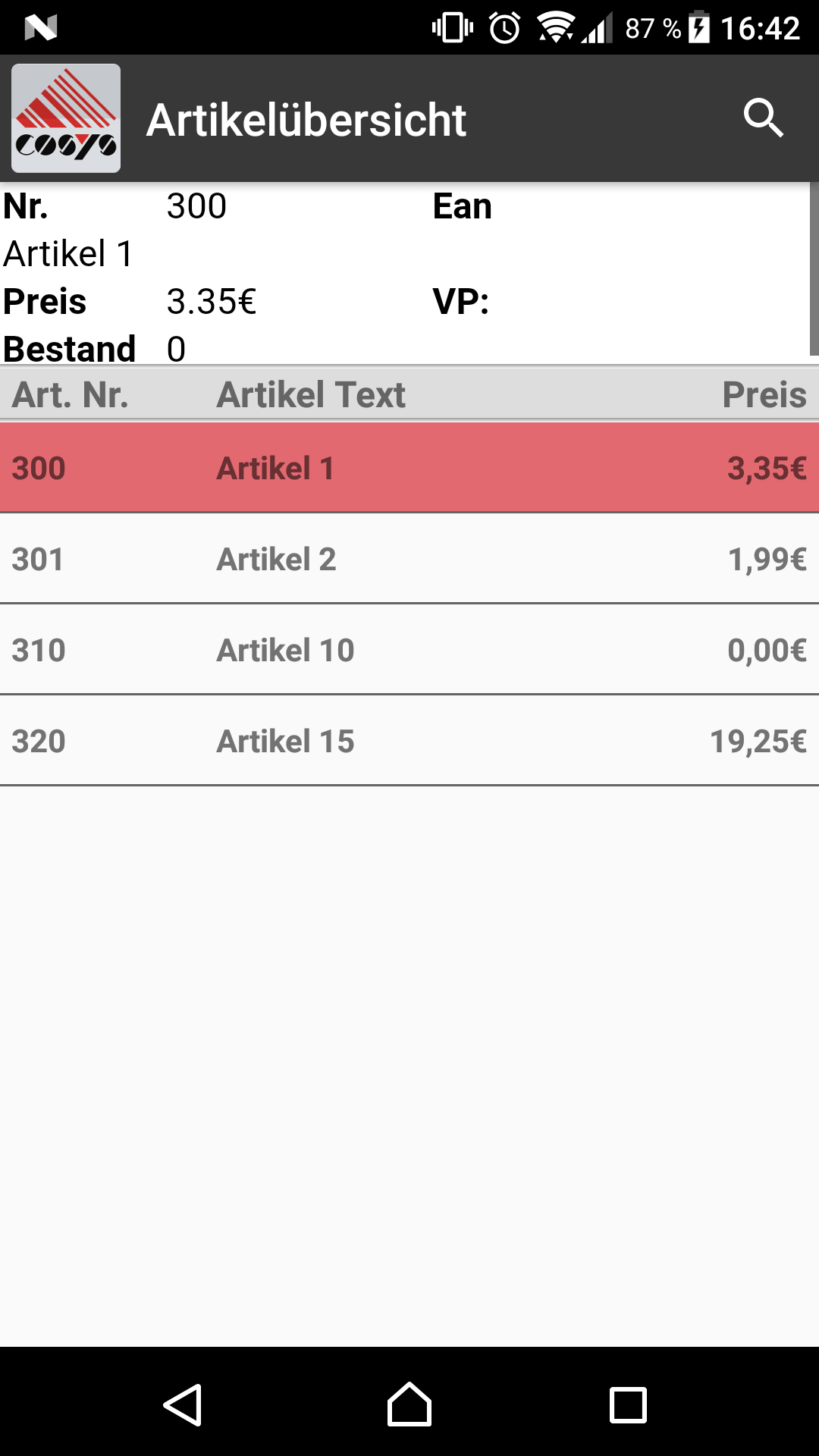819x1456 pixels.
Task: Tap the N notification icon in status bar
Action: [41, 28]
